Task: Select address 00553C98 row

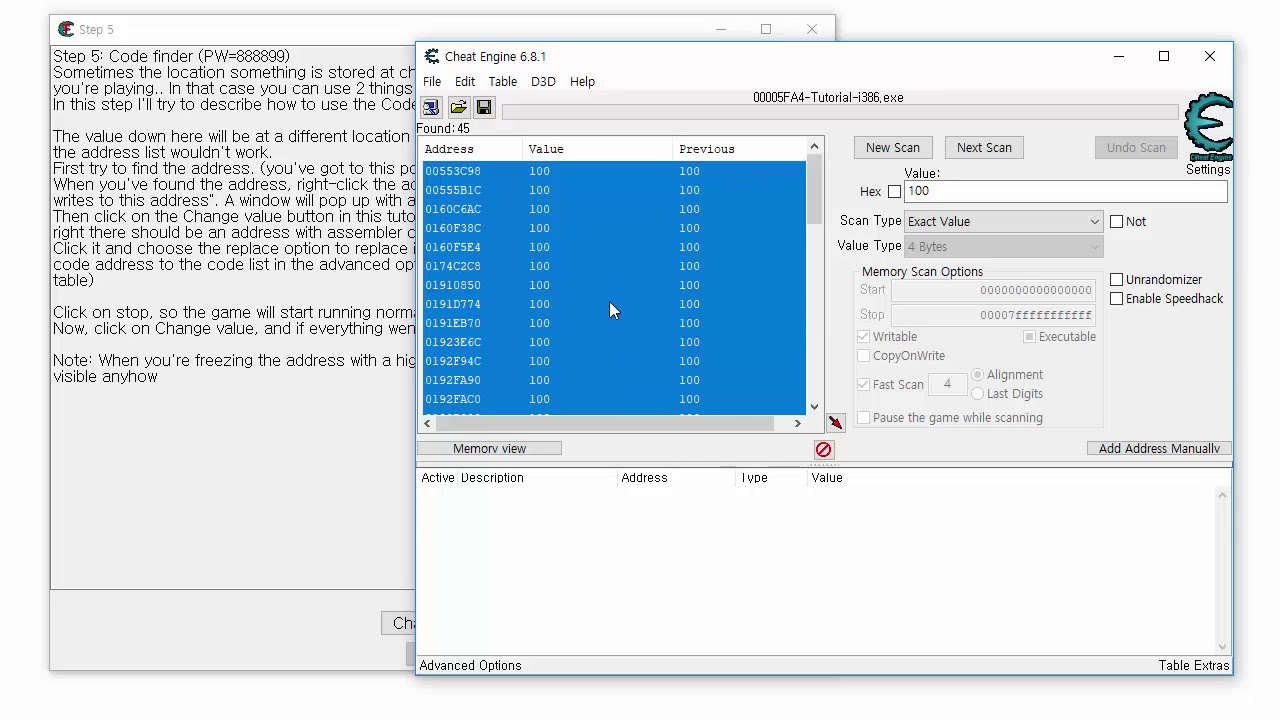Action: point(613,172)
